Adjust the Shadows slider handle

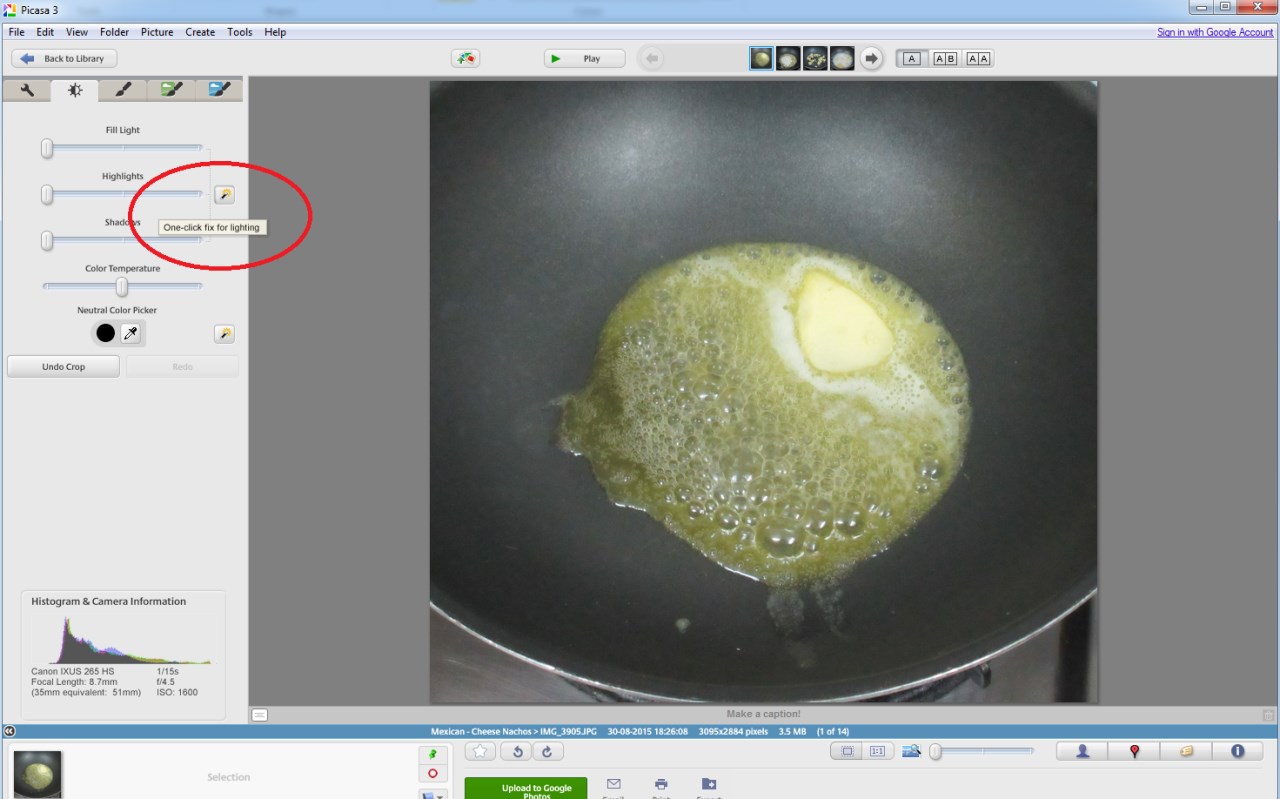click(x=47, y=241)
